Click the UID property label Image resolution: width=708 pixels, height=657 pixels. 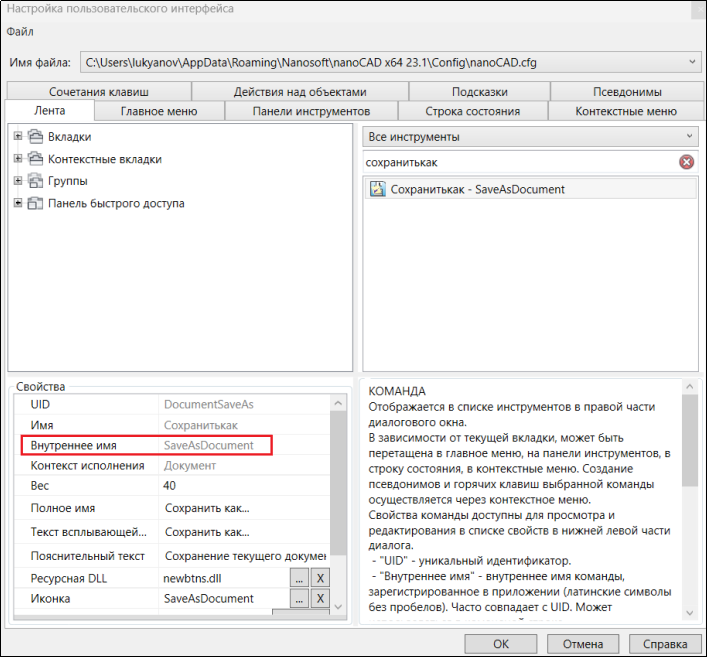40,405
